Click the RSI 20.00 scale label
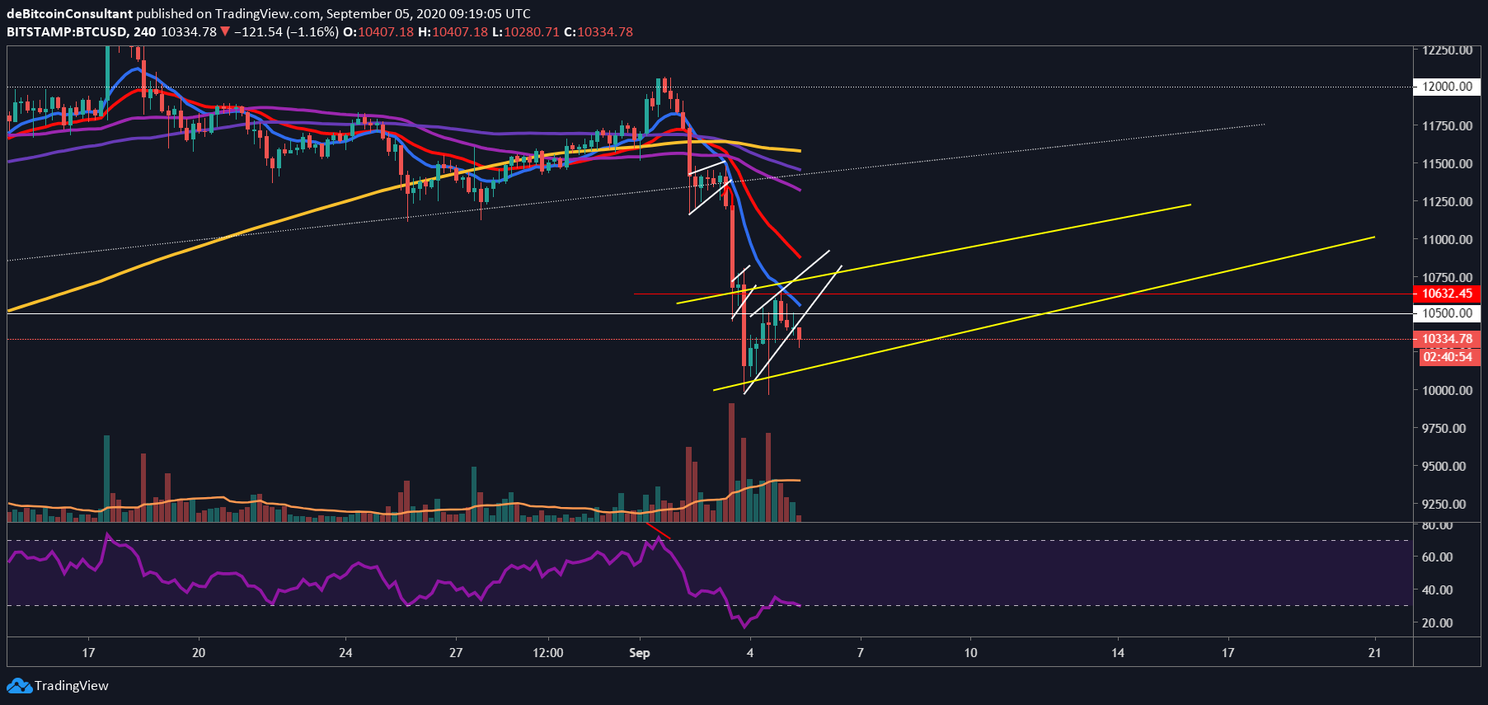The image size is (1488, 705). pos(1438,623)
